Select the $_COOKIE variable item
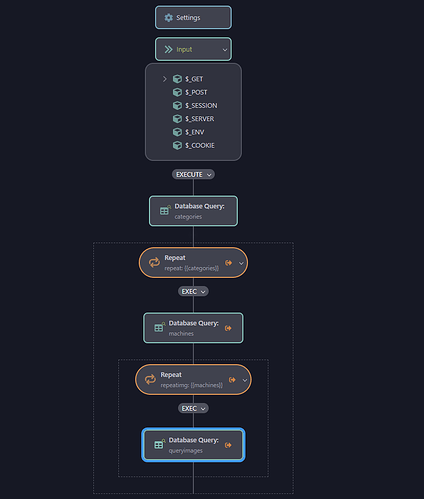Image resolution: width=424 pixels, height=499 pixels. 194,145
